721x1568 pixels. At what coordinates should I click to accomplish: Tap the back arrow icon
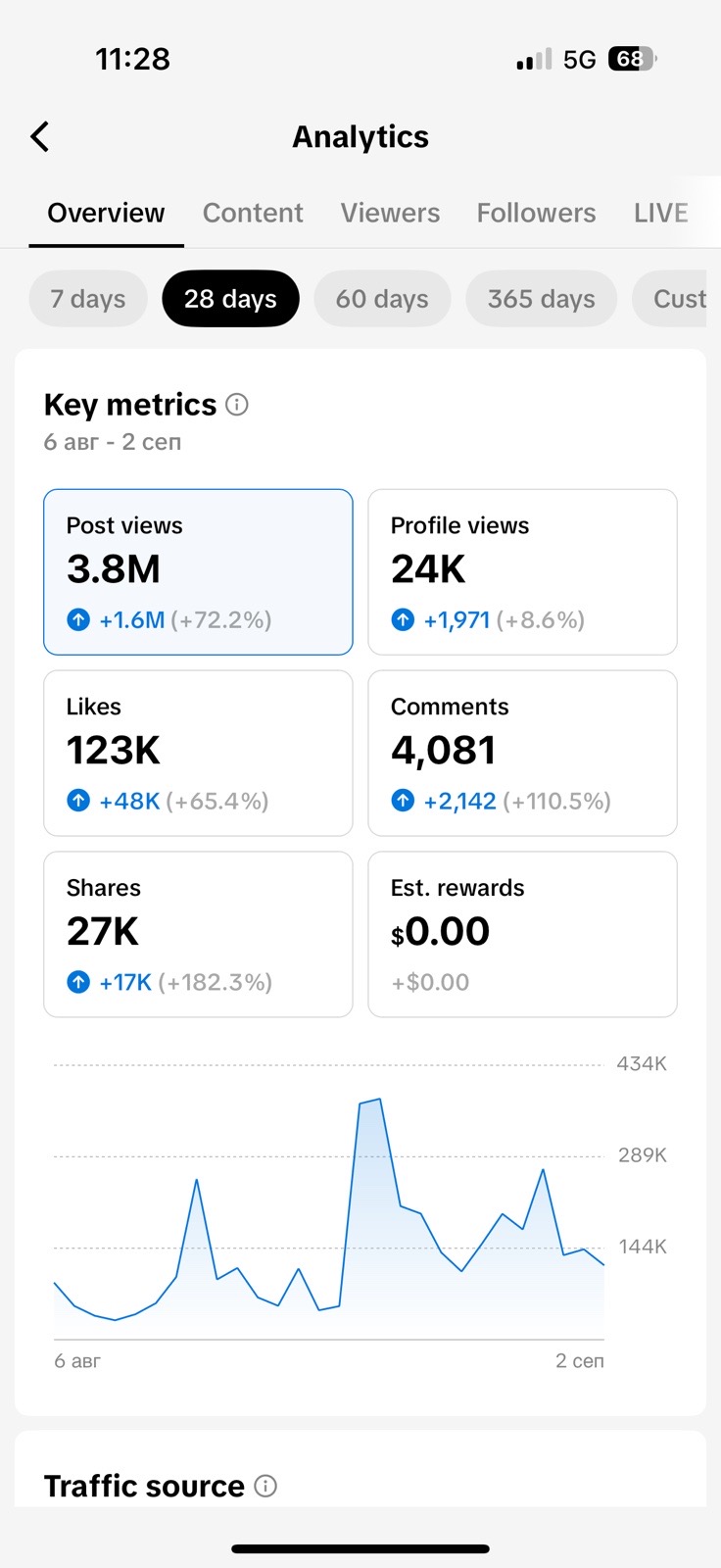click(x=40, y=137)
